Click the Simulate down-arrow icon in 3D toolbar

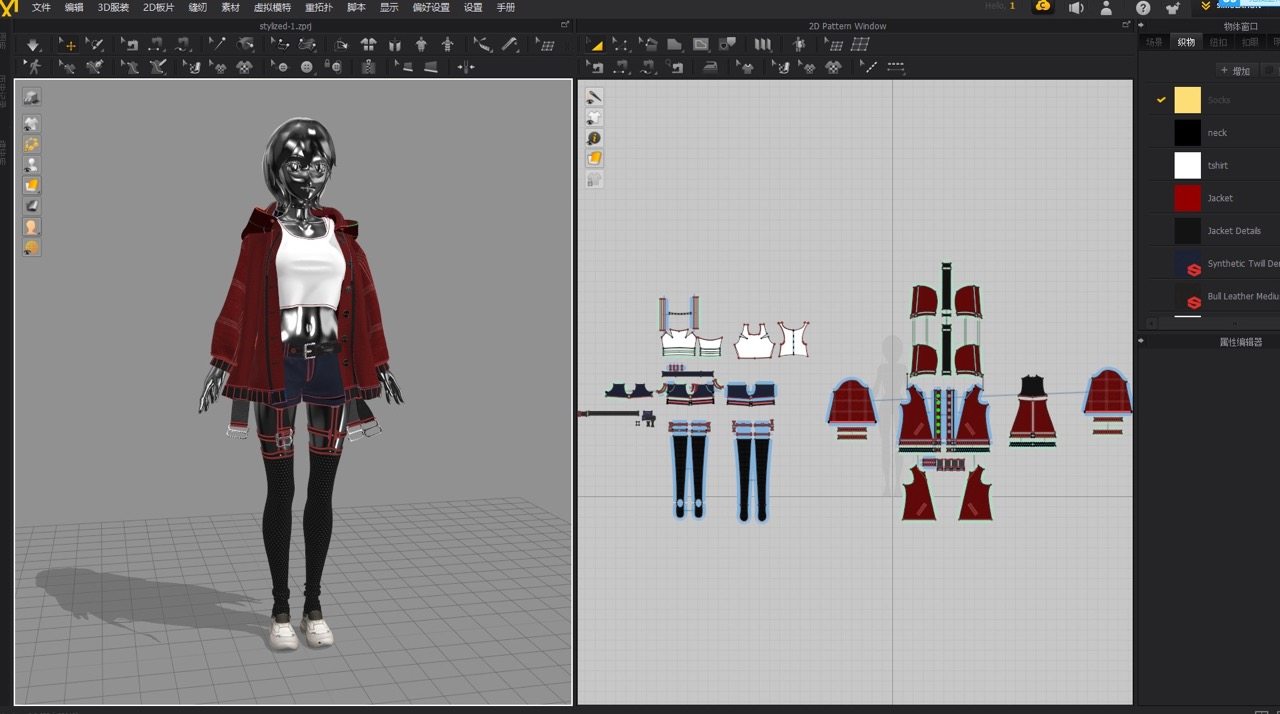pos(33,45)
